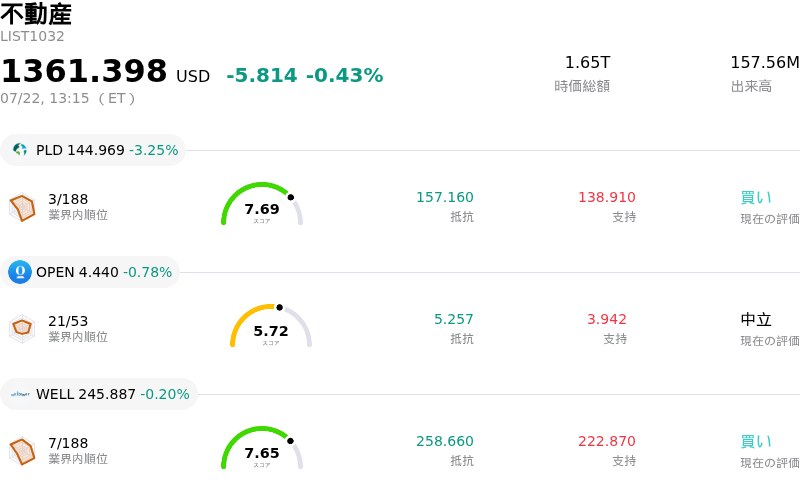Open the OPEN 4.440 ticker pill
Screen dimensions: 800x488
[90, 272]
